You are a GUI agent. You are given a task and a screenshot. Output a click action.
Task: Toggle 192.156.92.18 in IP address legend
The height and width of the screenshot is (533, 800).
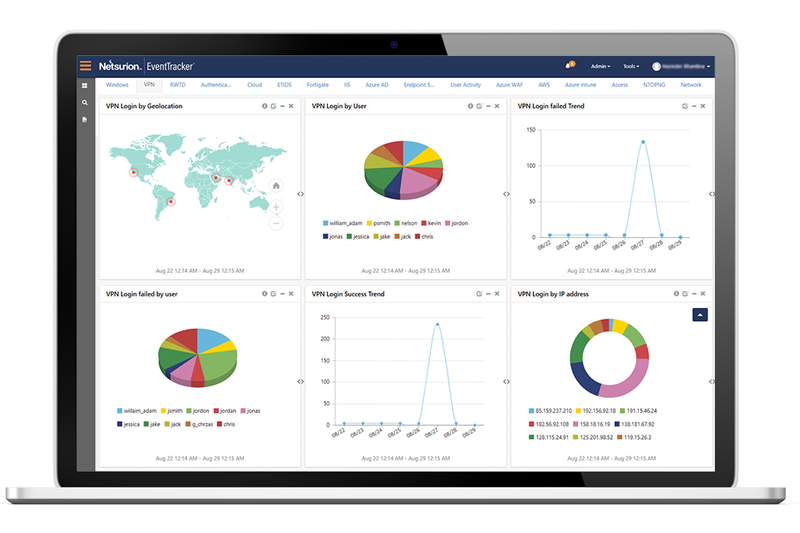[x=595, y=411]
